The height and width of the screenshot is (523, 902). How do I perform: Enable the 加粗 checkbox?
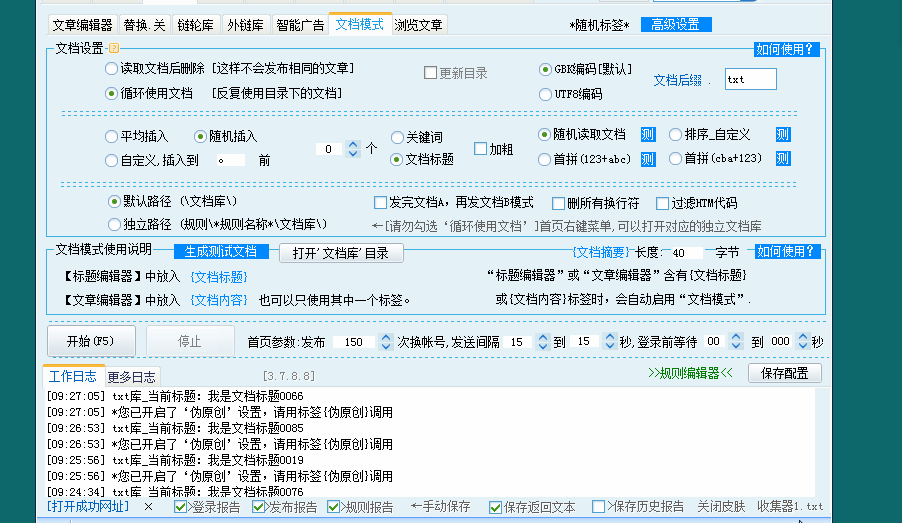click(x=480, y=148)
